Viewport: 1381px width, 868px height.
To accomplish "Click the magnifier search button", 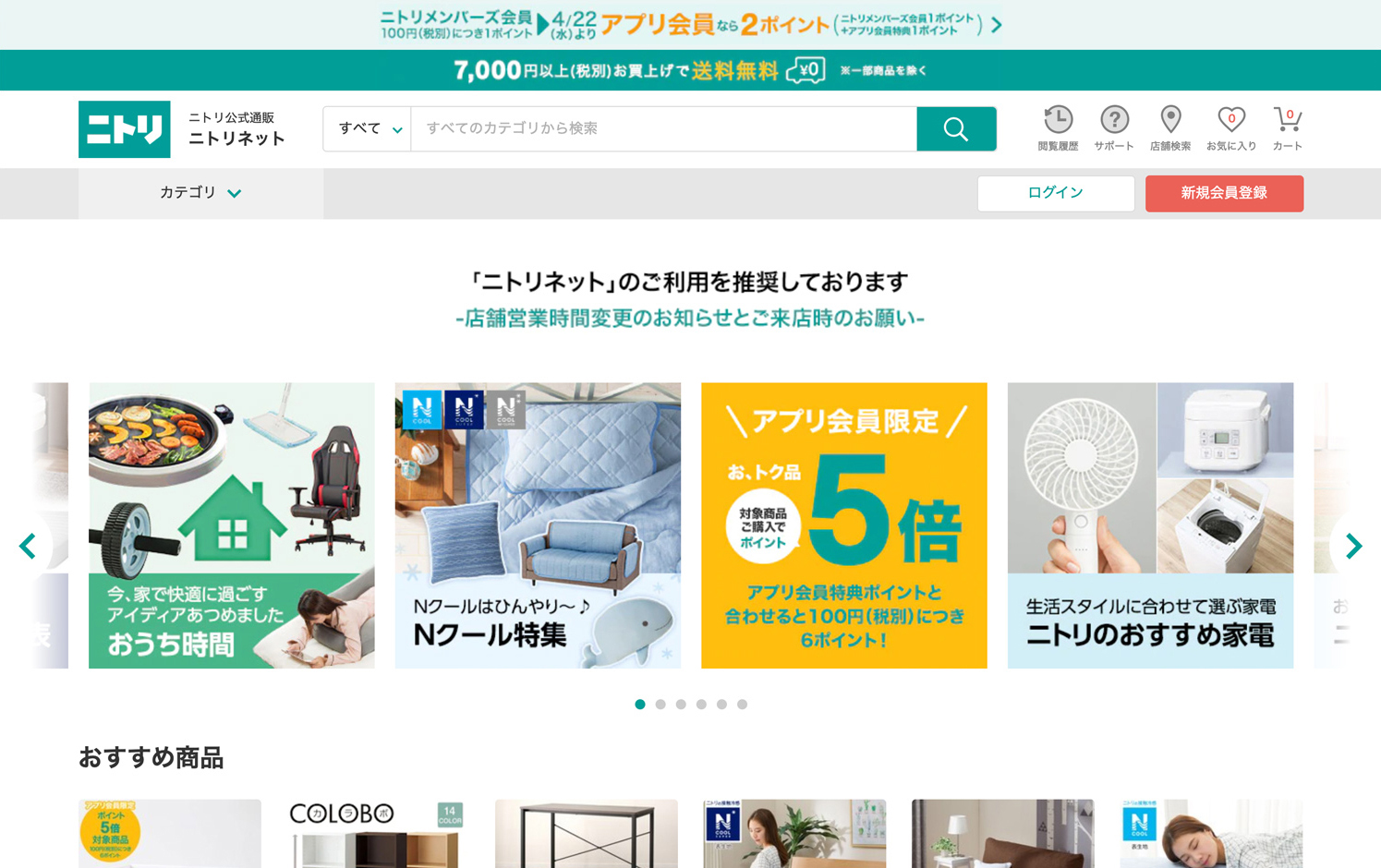I will tap(956, 128).
